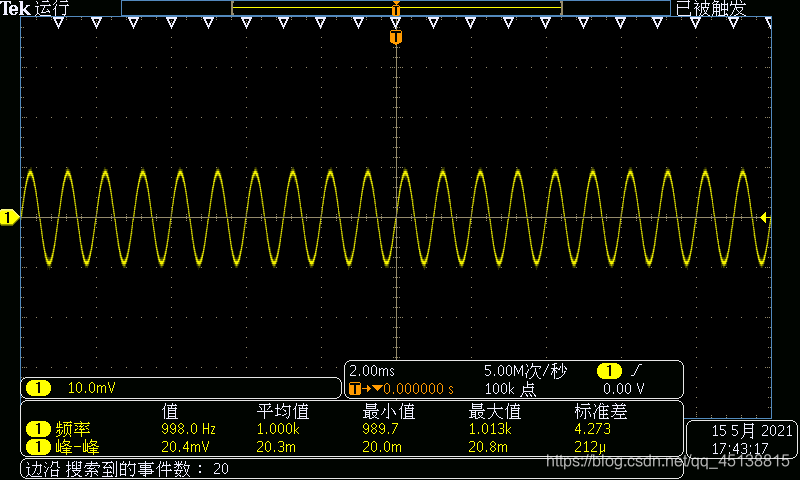The height and width of the screenshot is (480, 800).
Task: Click the channel 1 badge beside 10.0mV
Action: (38, 388)
